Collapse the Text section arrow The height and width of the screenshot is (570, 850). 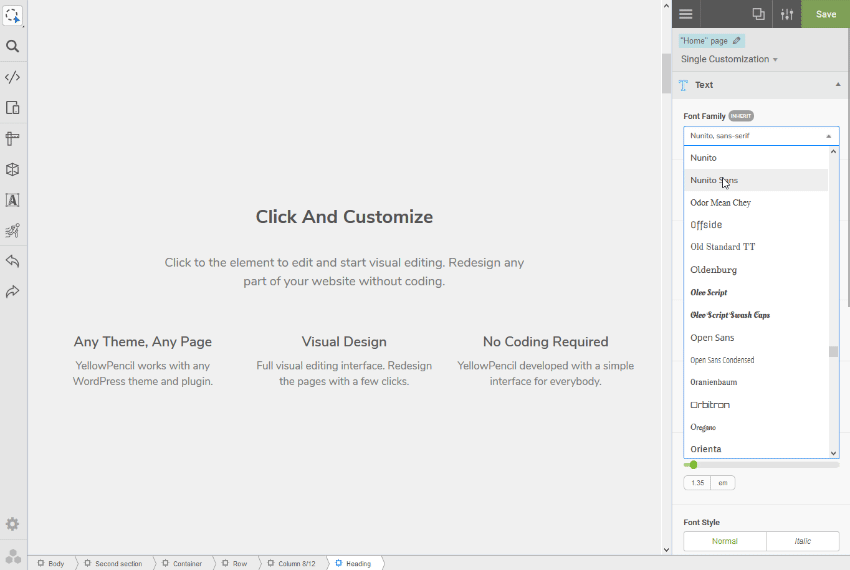click(x=838, y=85)
